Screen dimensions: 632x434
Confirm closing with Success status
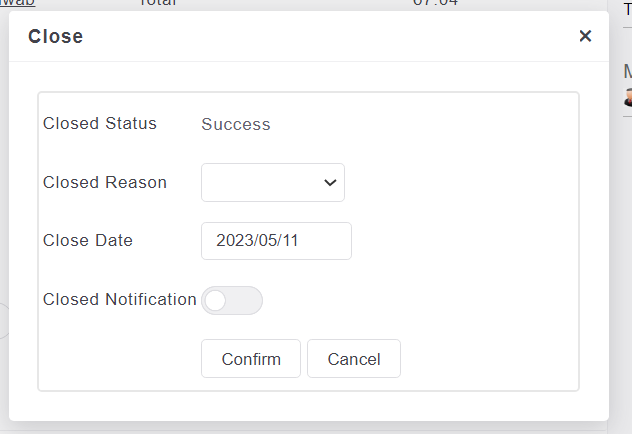pos(251,359)
